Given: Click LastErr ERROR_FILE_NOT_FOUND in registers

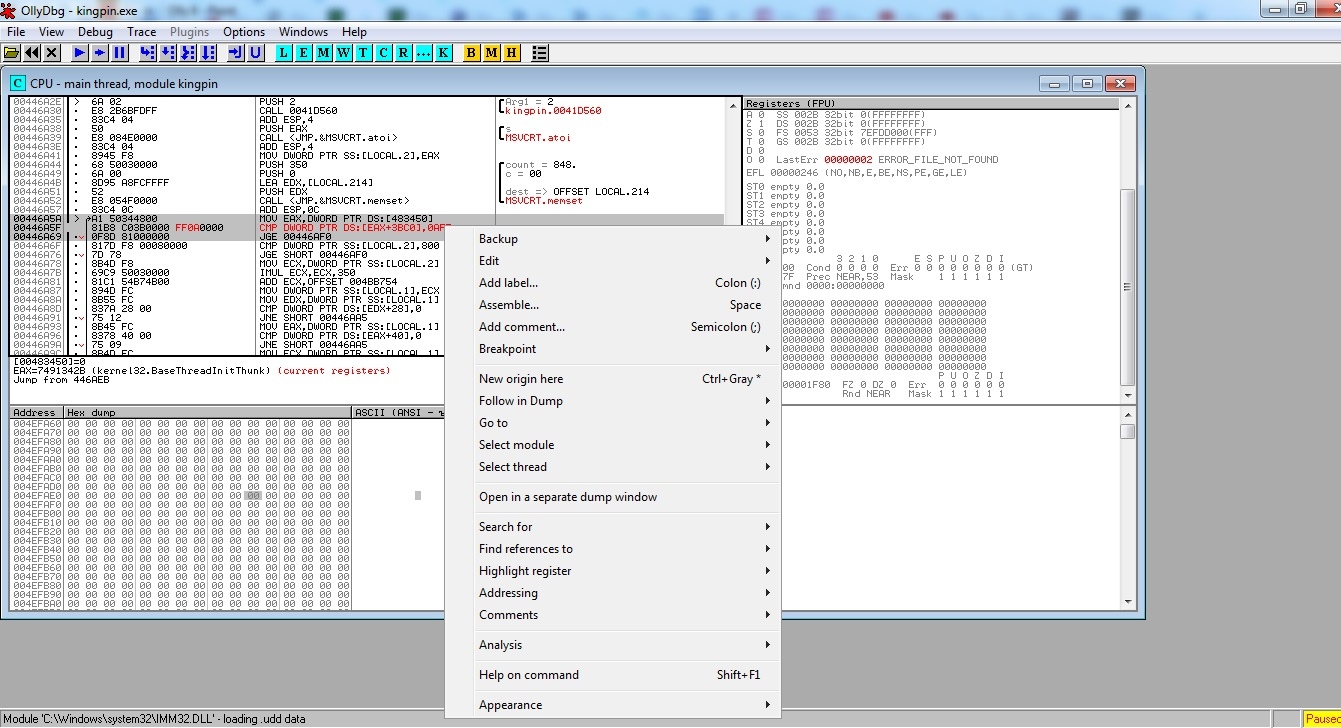Looking at the screenshot, I should point(887,159).
